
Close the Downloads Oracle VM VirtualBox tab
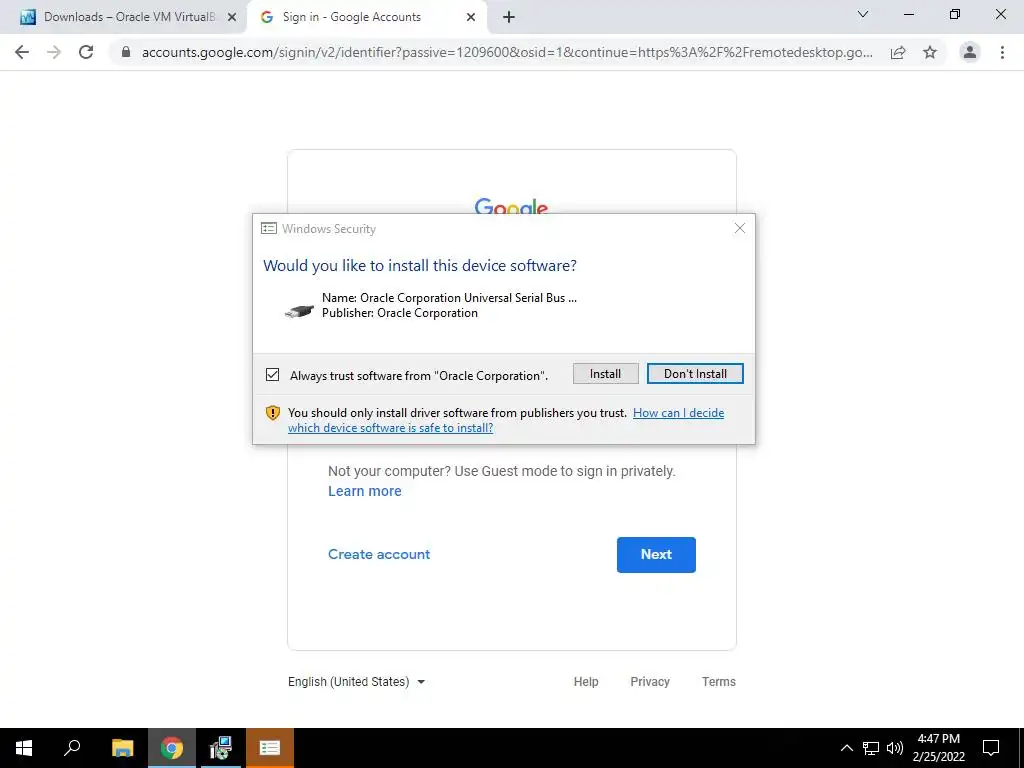[x=232, y=17]
